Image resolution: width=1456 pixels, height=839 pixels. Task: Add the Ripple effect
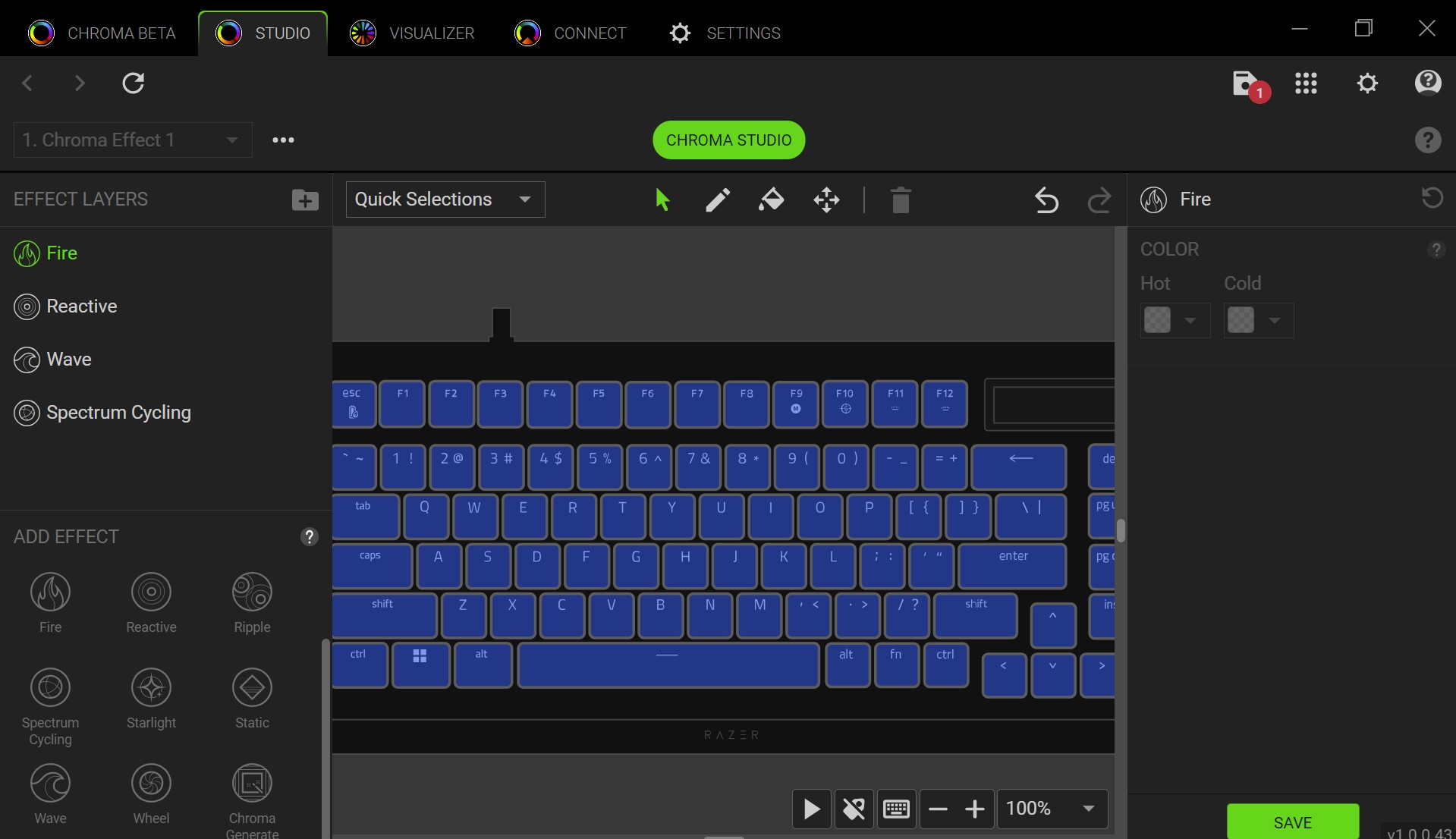click(x=252, y=602)
